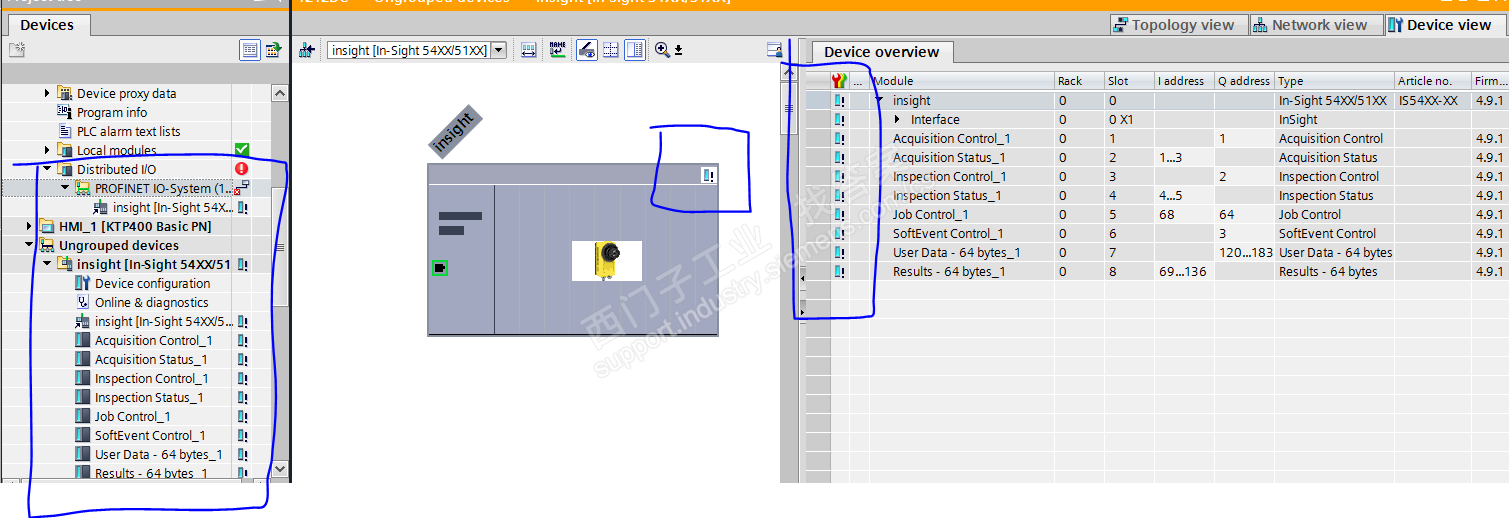The width and height of the screenshot is (1509, 518).
Task: Select User Data - 64 bytes_1 in tree
Action: pos(159,454)
